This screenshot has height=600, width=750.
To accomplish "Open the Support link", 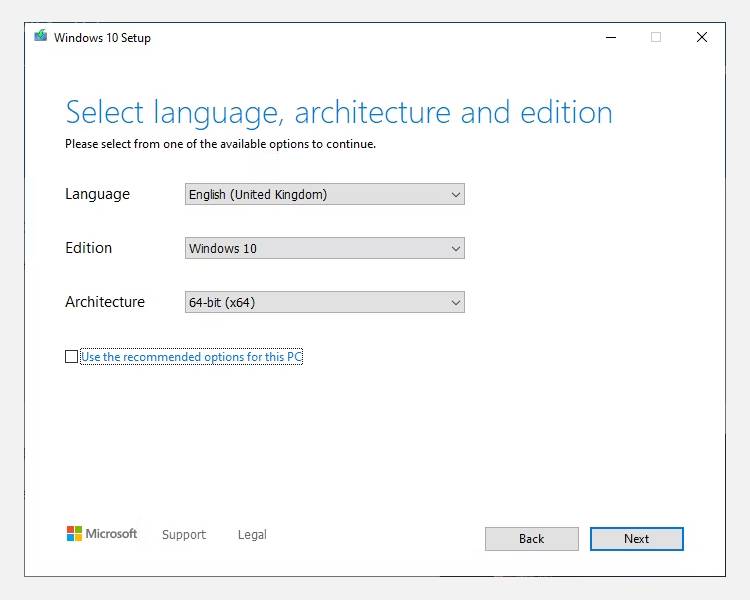I will click(184, 535).
